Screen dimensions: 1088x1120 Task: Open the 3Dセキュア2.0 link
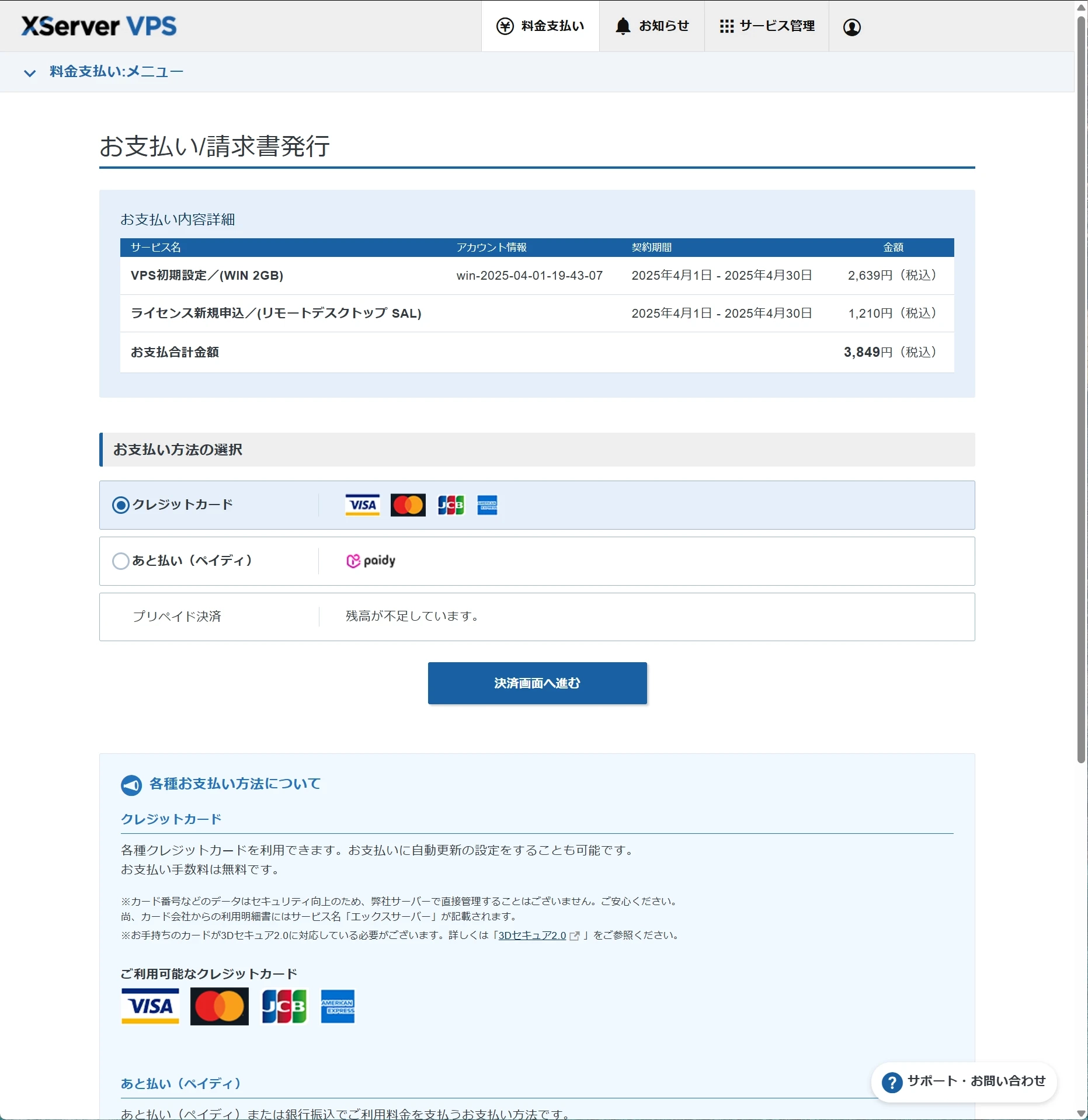532,935
